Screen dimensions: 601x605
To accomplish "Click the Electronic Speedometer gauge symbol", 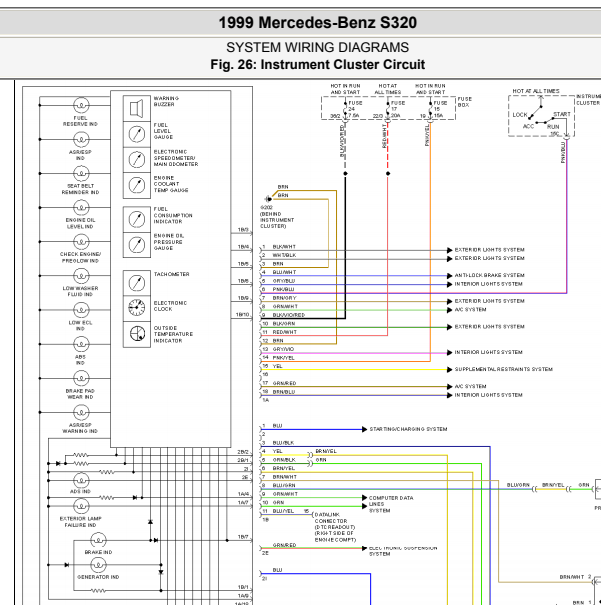I will (x=137, y=159).
